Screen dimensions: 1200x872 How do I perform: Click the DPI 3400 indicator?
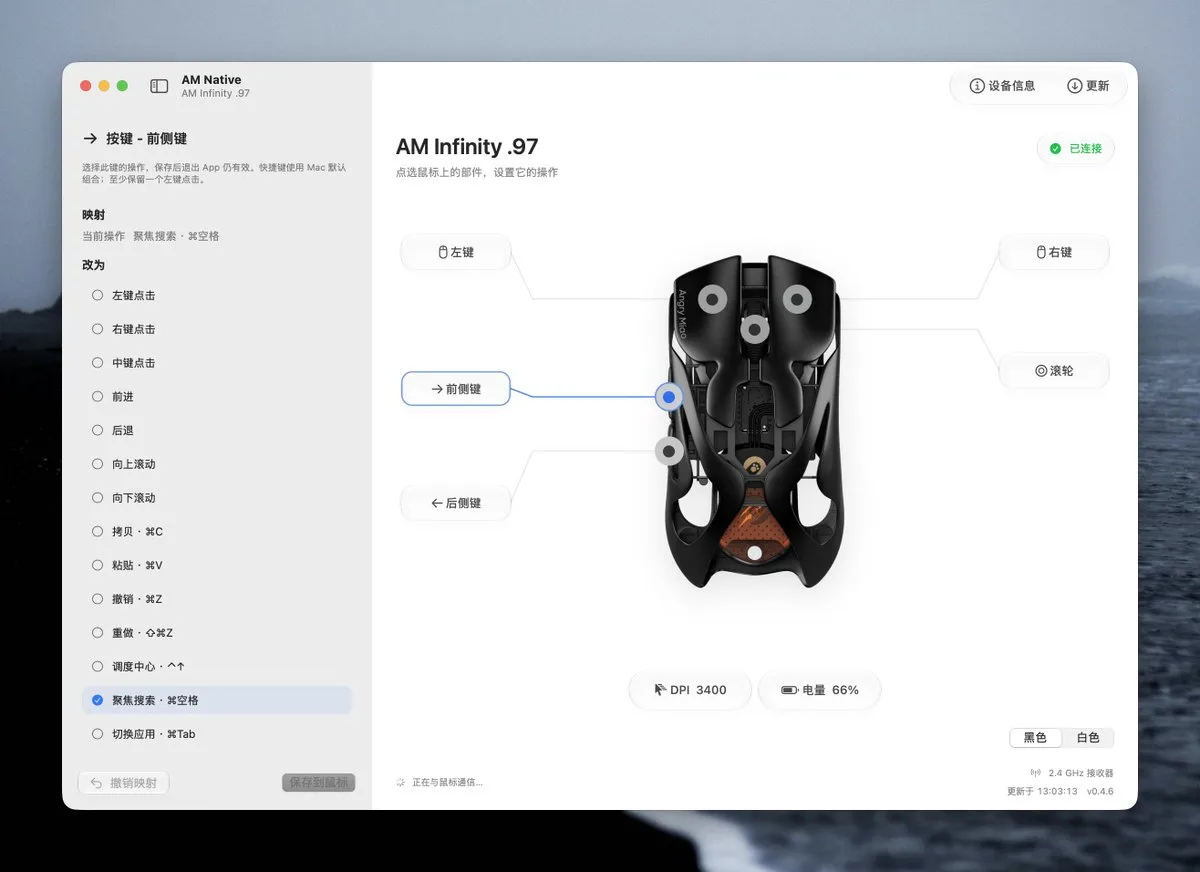(690, 690)
